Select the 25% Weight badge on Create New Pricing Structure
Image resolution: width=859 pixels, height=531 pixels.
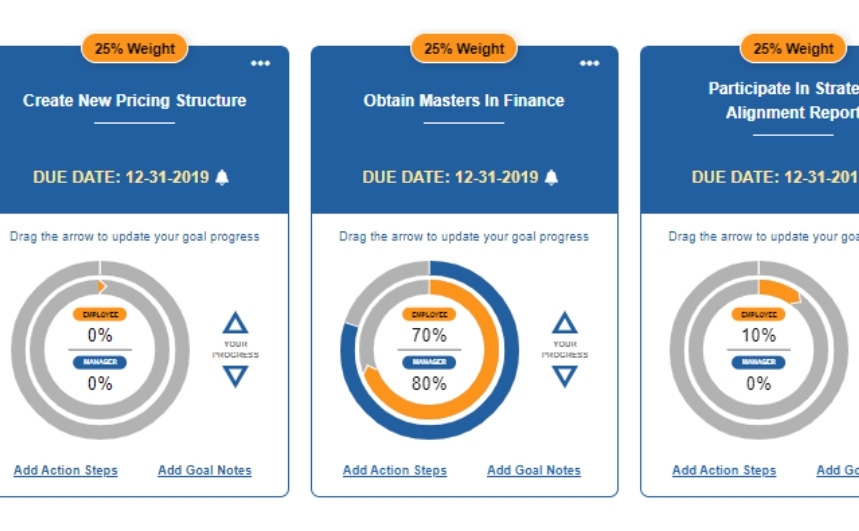135,48
